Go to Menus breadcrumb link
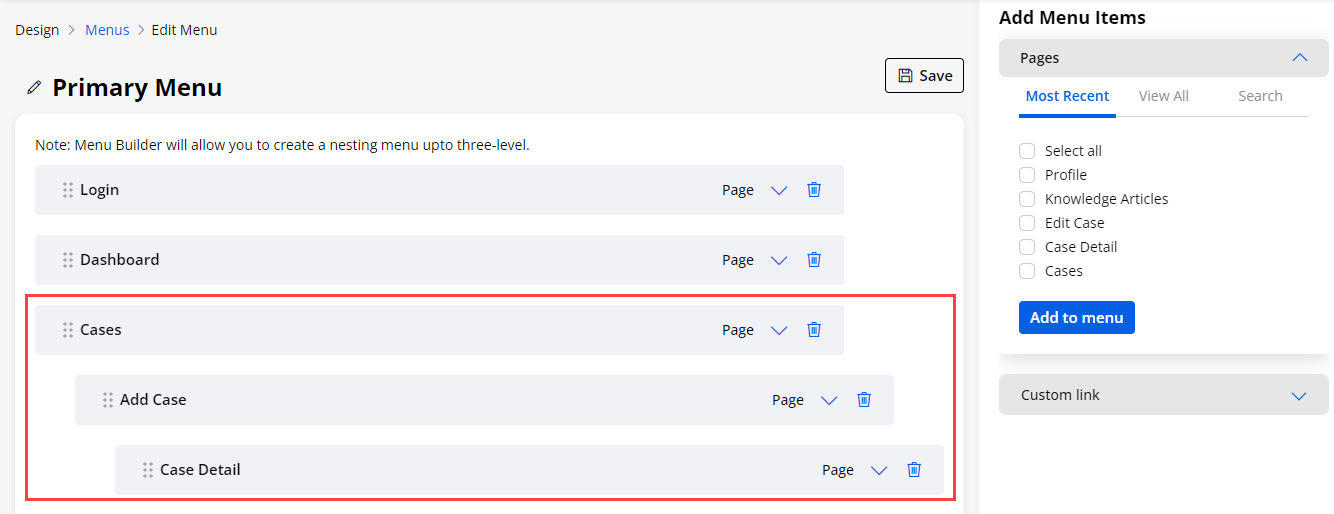This screenshot has width=1334, height=514. point(107,30)
